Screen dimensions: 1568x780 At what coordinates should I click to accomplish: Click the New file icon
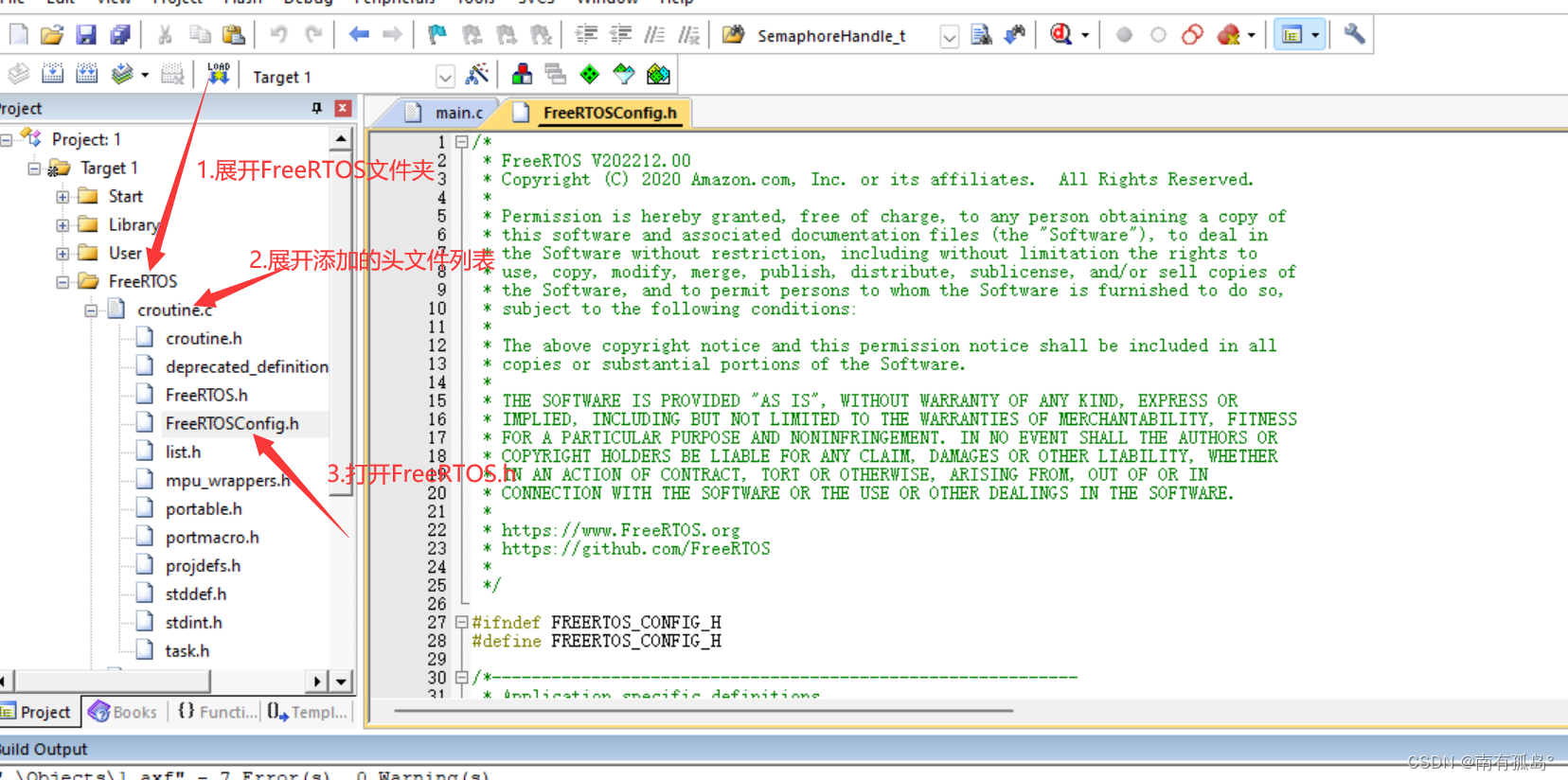click(19, 35)
